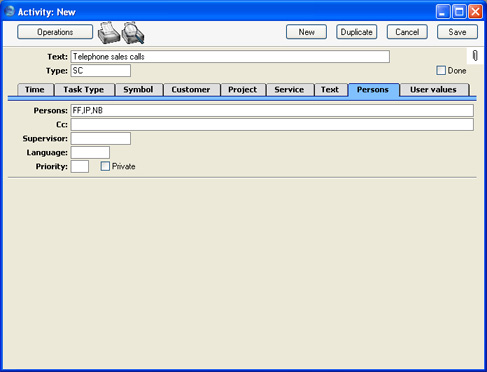The width and height of the screenshot is (487, 372).
Task: Switch to the Time tab
Action: point(35,90)
